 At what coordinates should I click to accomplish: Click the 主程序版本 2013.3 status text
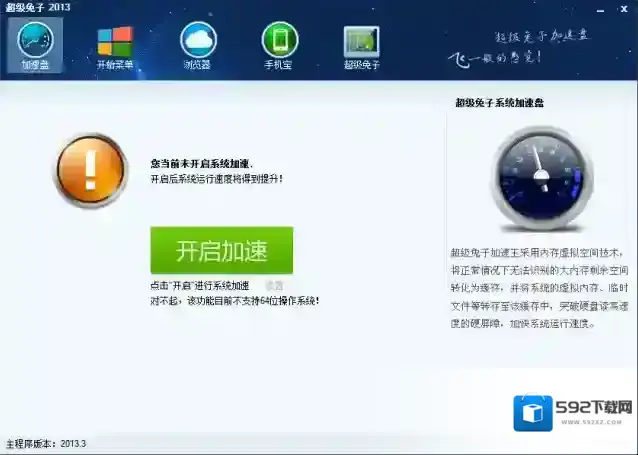tap(46, 443)
